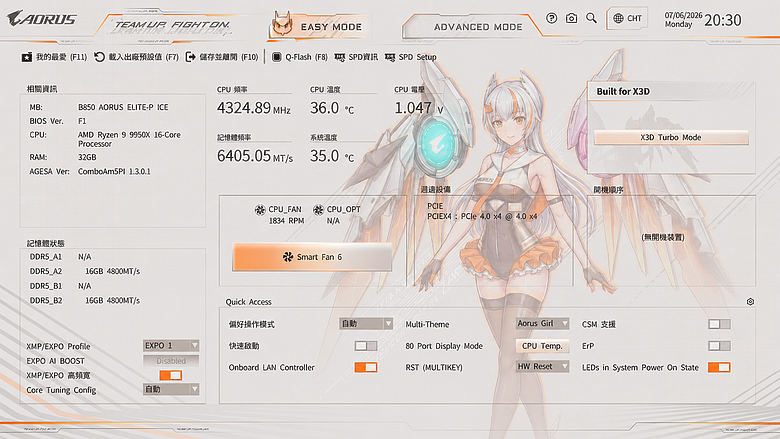The image size is (780, 439).
Task: Click CPU voltage 1.047 V reading
Action: point(418,108)
